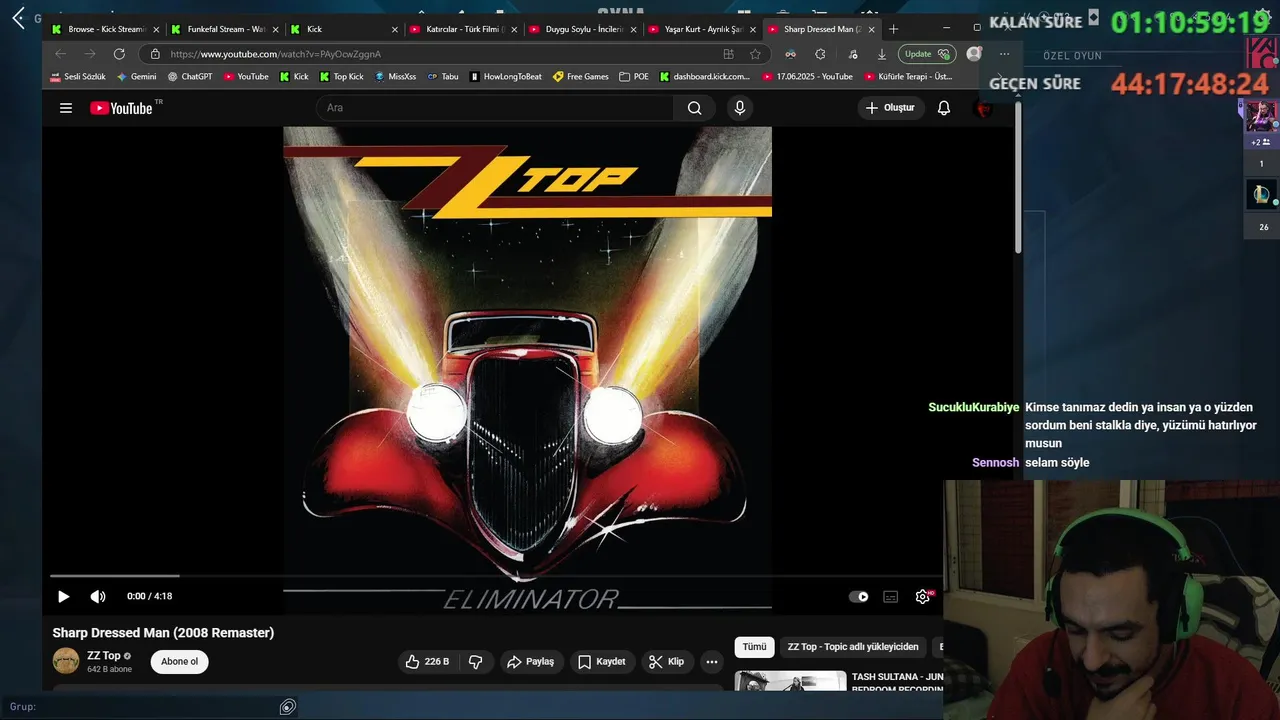Open more actions three-dot menu below video
This screenshot has height=720, width=1280.
coord(712,662)
